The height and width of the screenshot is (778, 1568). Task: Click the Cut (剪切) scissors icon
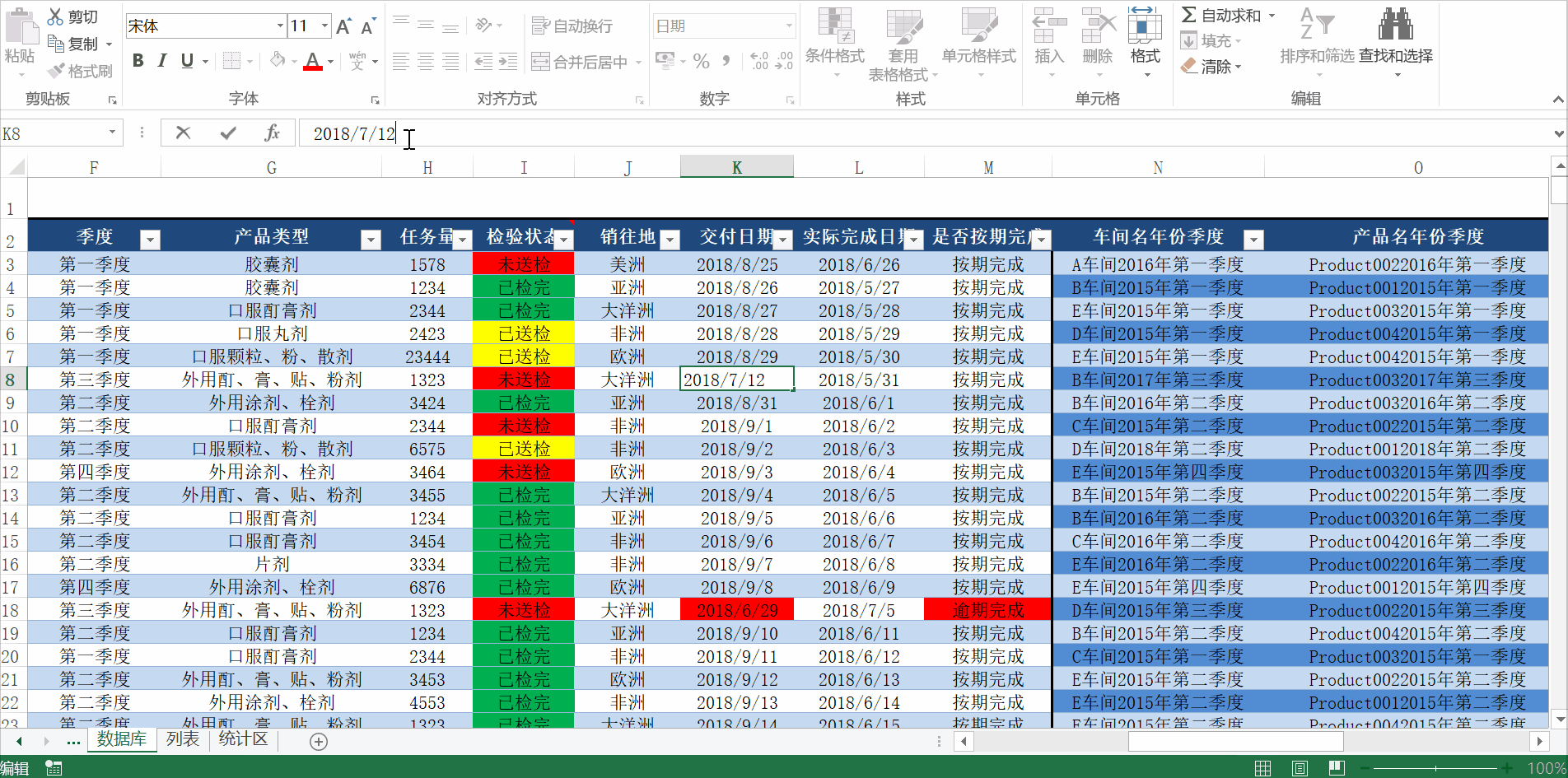pos(55,16)
